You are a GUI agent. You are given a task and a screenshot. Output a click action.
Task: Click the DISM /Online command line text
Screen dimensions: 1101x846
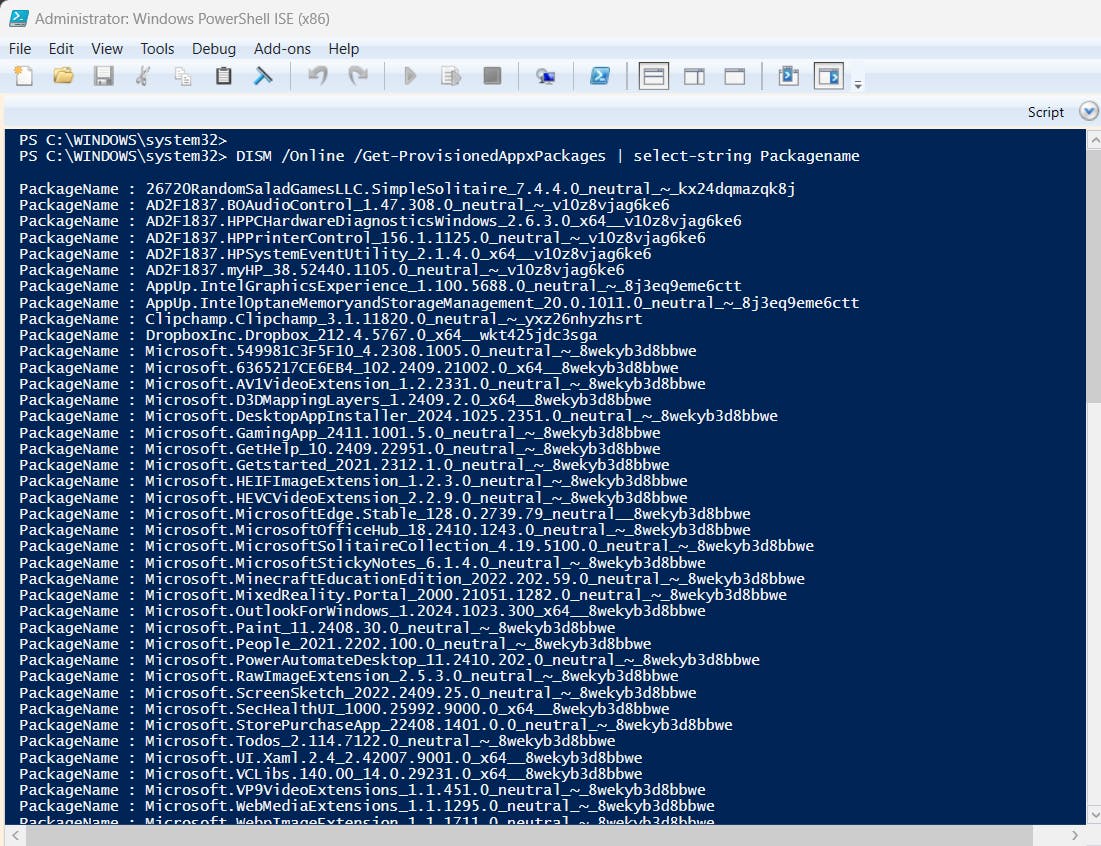[547, 156]
